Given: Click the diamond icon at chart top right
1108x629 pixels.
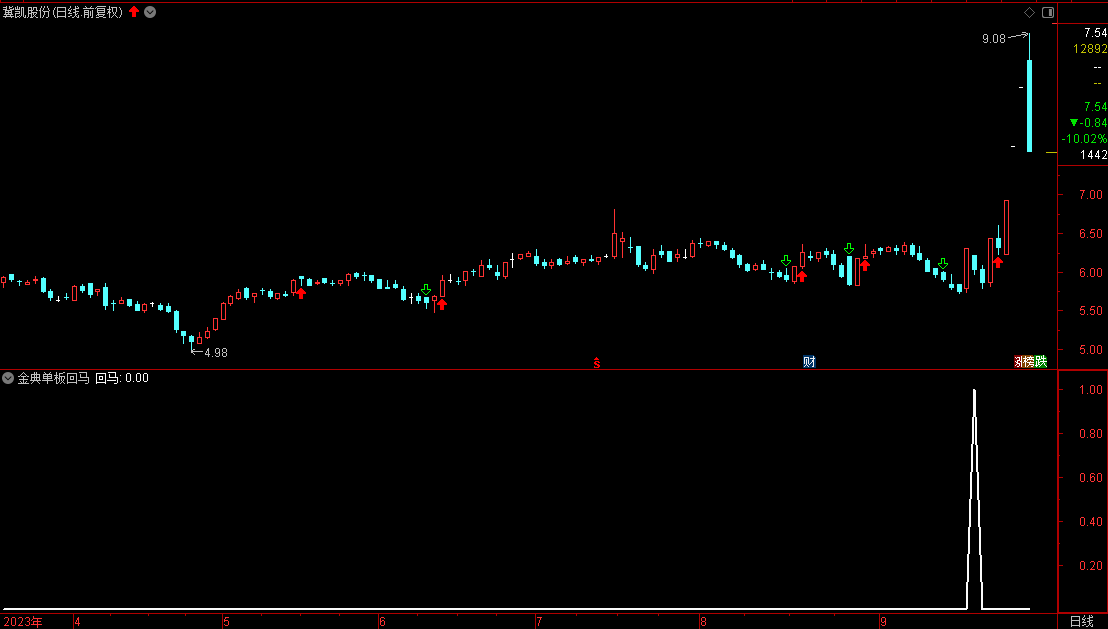Looking at the screenshot, I should coord(1029,13).
